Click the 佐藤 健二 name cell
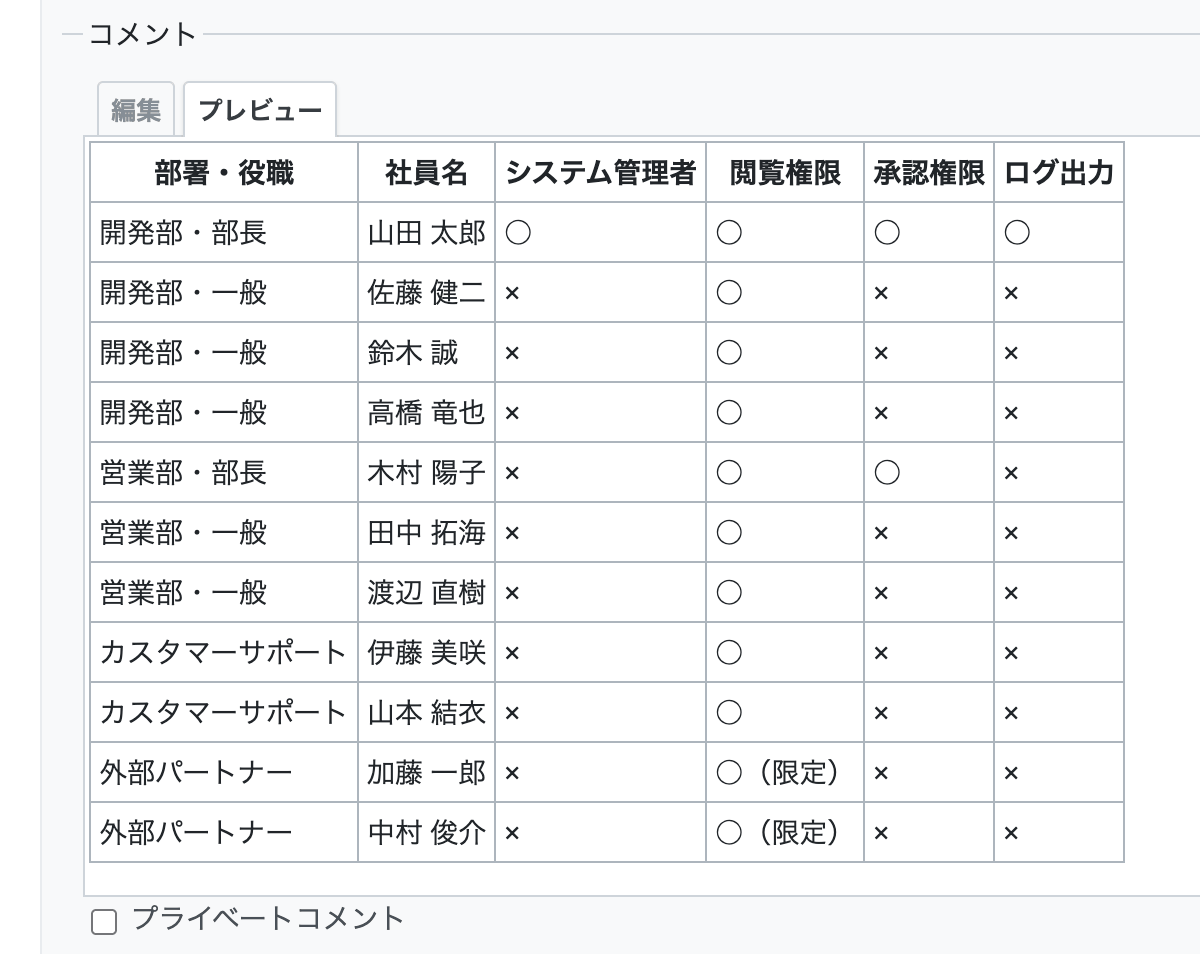This screenshot has height=954, width=1200. (x=427, y=293)
